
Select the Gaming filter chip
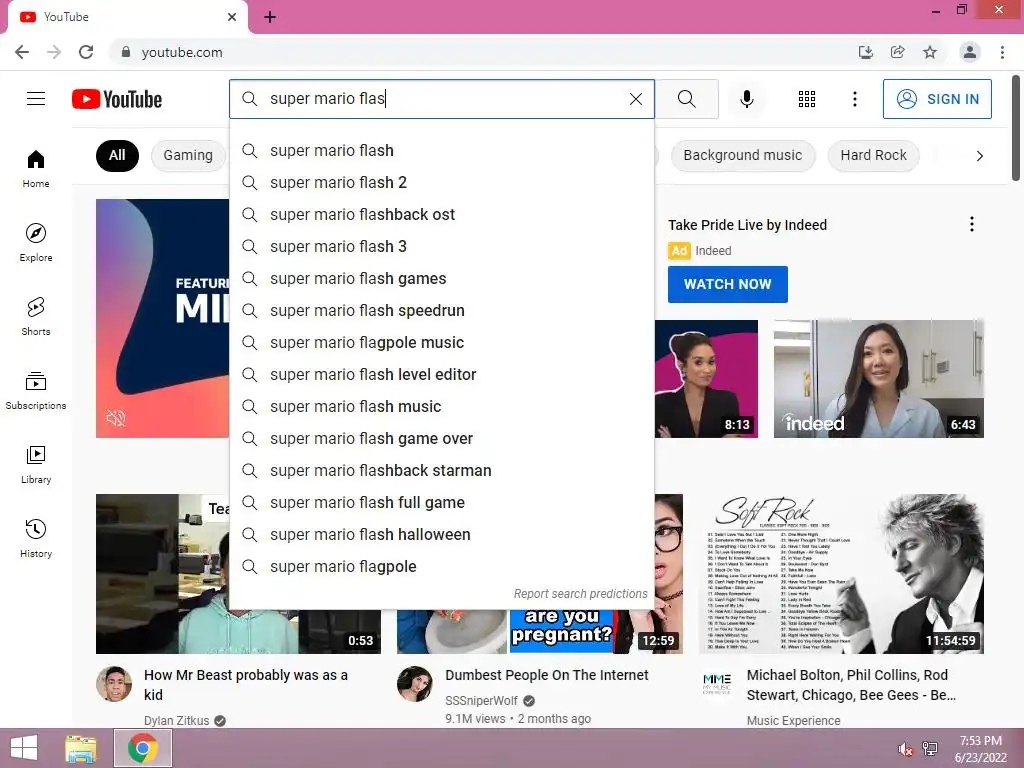(x=188, y=155)
